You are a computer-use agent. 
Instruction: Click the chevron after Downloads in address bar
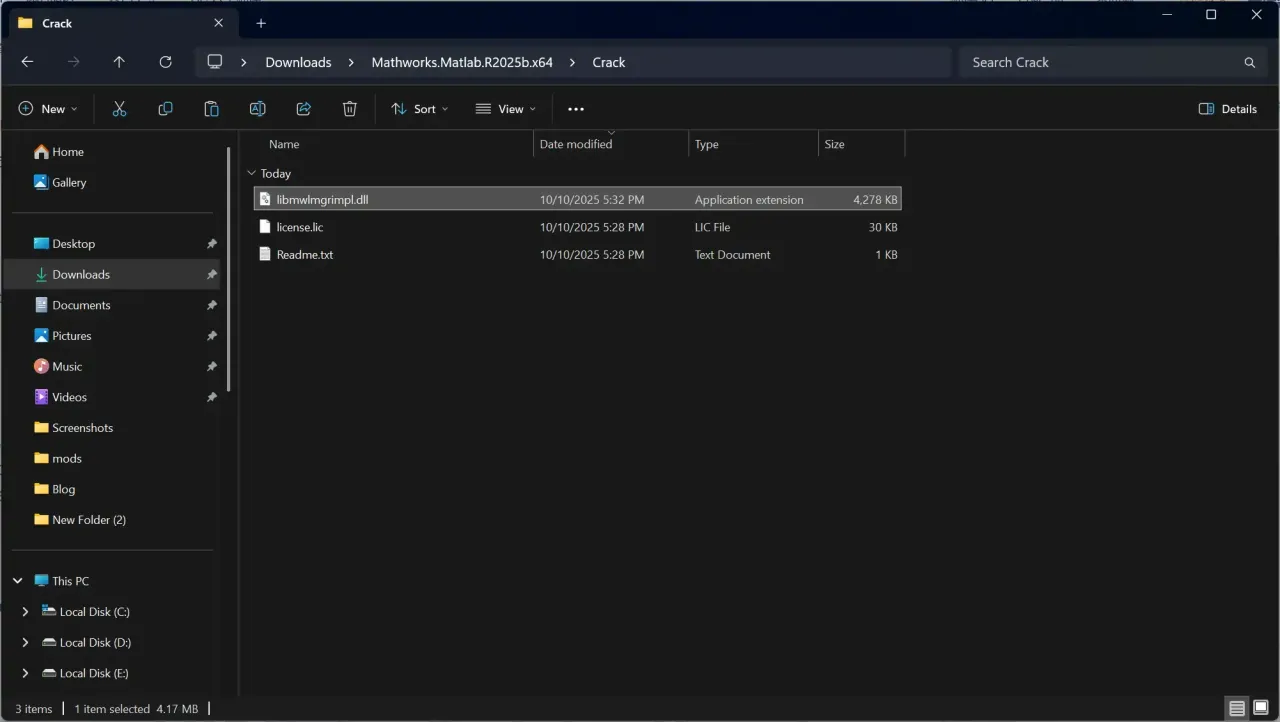pos(351,62)
